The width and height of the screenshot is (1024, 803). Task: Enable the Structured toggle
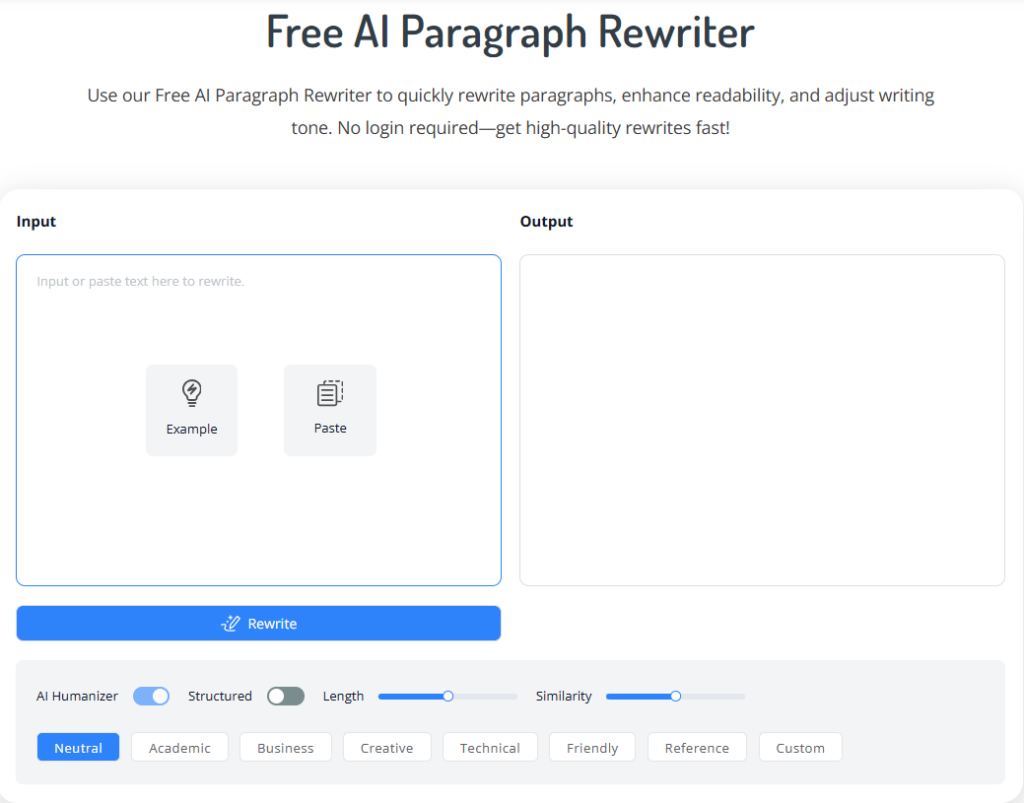[x=286, y=696]
